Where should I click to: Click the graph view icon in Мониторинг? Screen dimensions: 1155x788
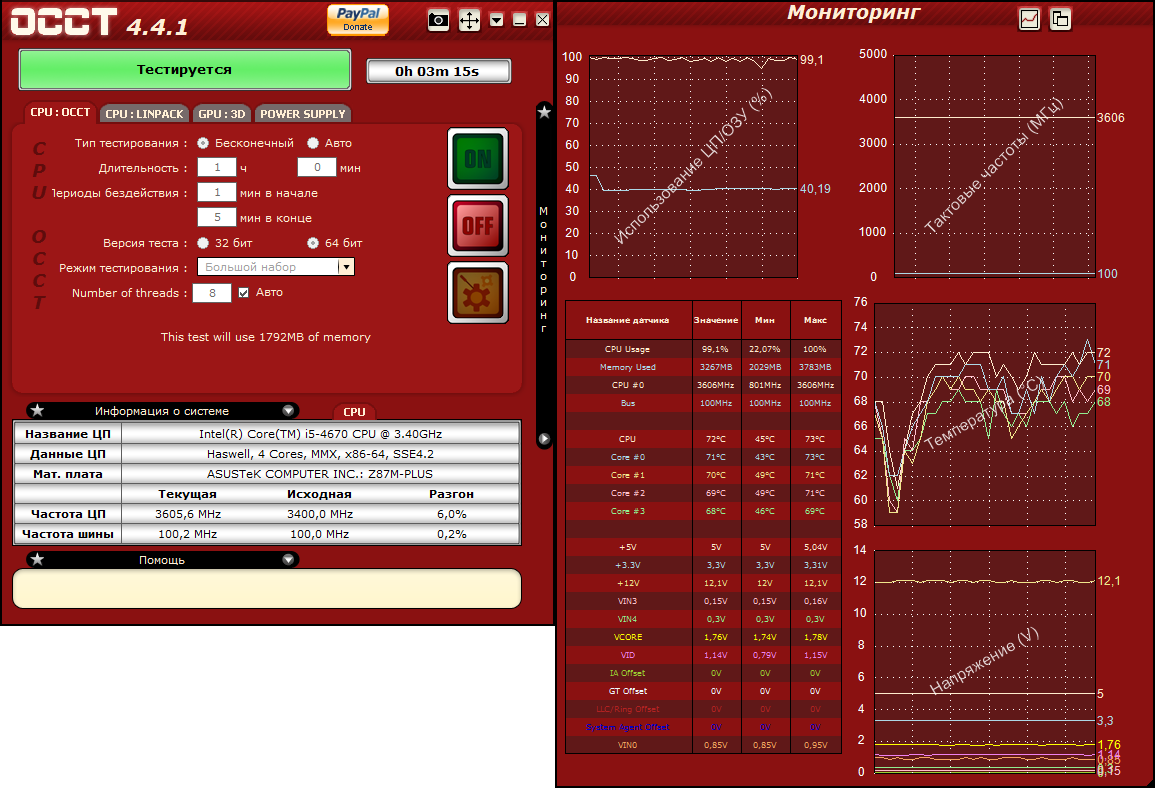[x=1029, y=19]
